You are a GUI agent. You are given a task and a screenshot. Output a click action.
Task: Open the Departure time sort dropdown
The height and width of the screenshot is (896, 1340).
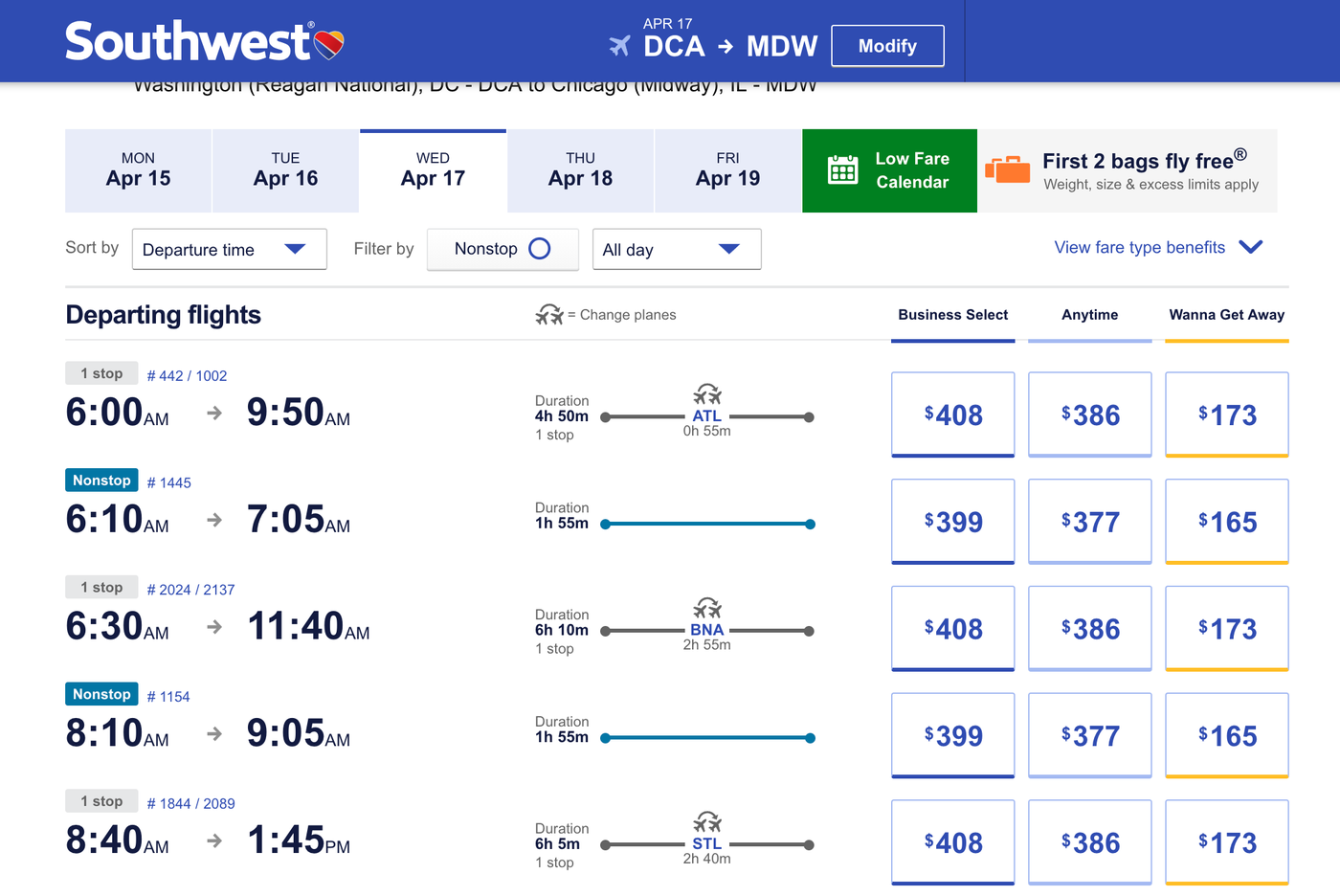point(229,249)
